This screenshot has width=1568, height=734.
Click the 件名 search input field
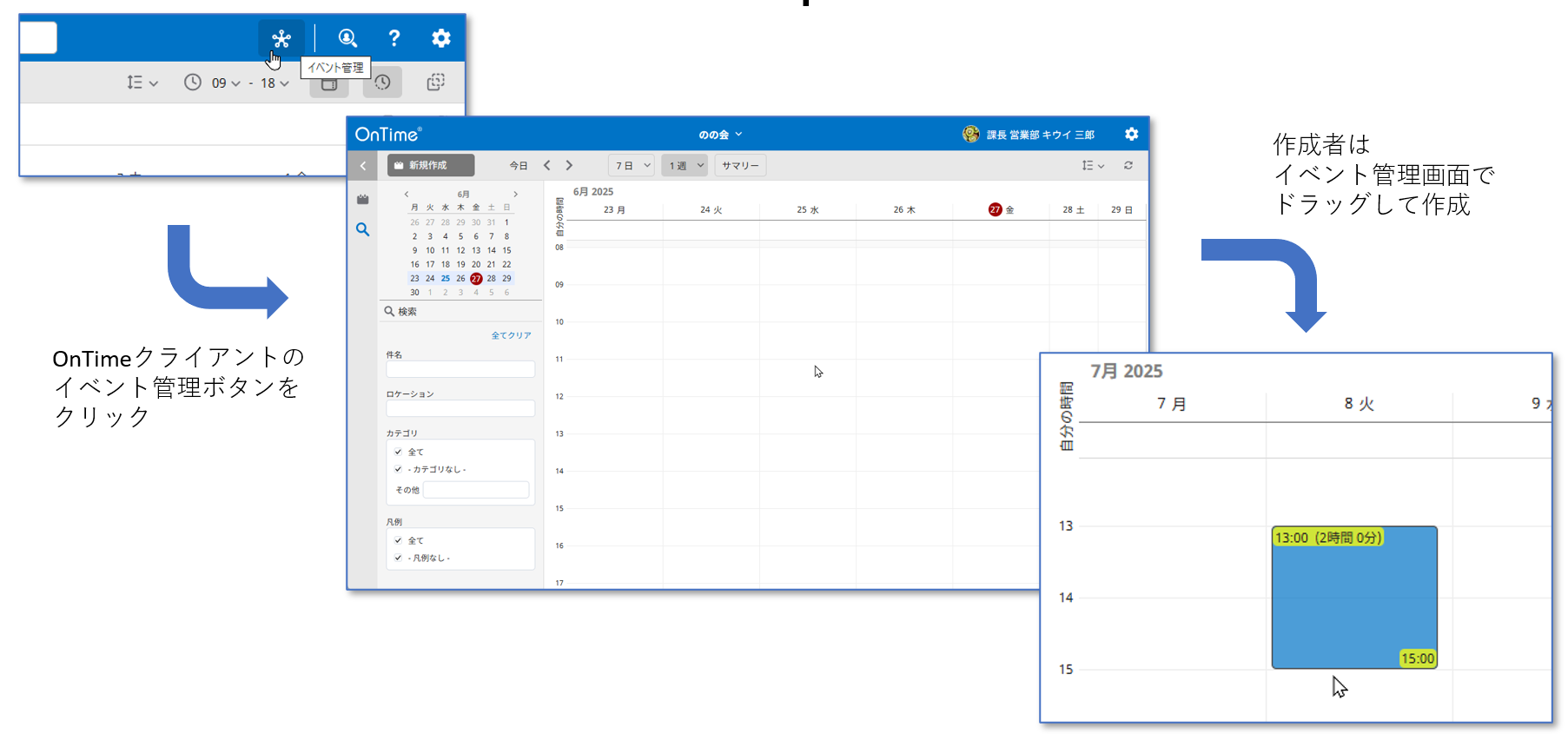pos(460,369)
